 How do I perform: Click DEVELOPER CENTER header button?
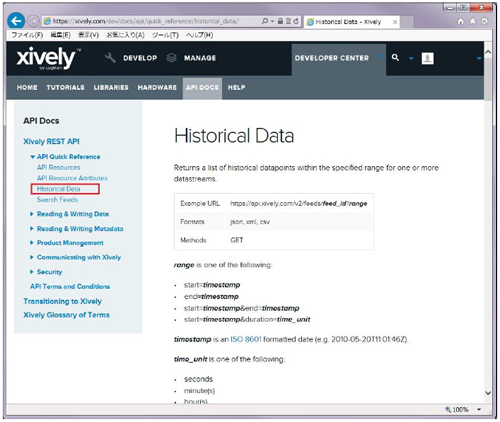[338, 59]
